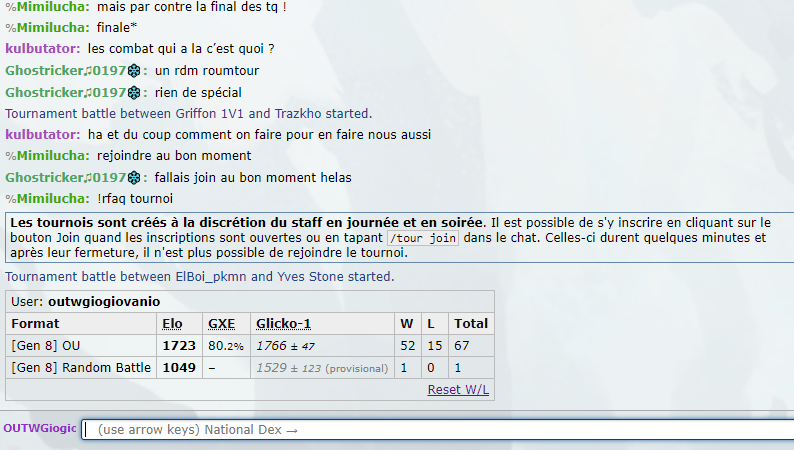This screenshot has width=794, height=450.
Task: Click the Glicko-1 column header
Action: (283, 323)
